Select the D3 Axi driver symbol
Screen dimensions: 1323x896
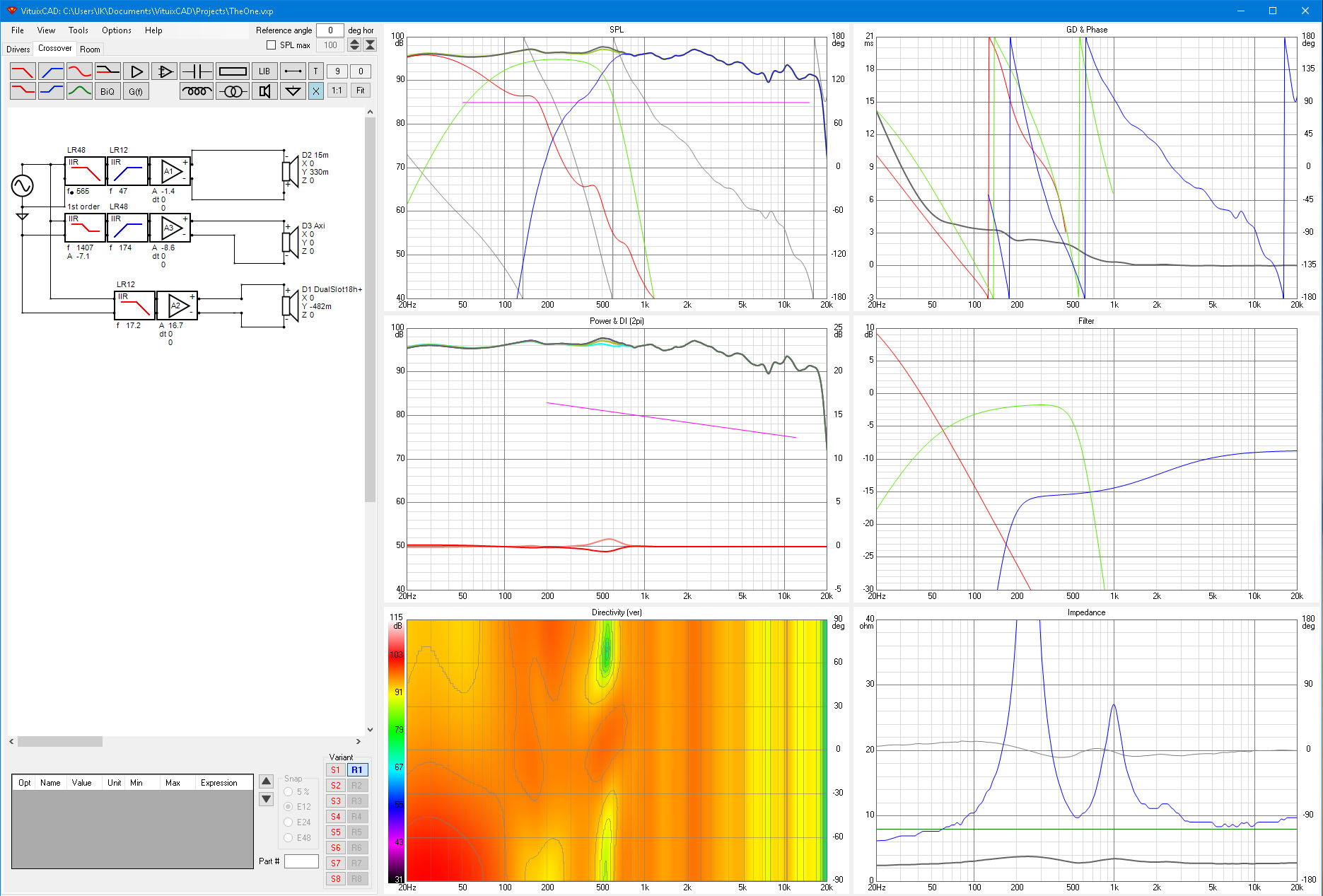[x=291, y=241]
